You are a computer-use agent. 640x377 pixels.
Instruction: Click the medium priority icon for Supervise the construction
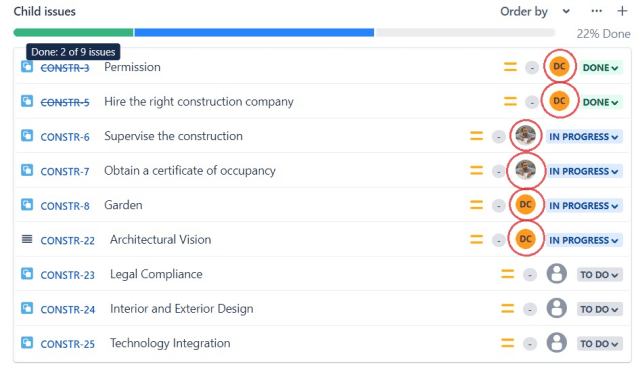(x=476, y=135)
